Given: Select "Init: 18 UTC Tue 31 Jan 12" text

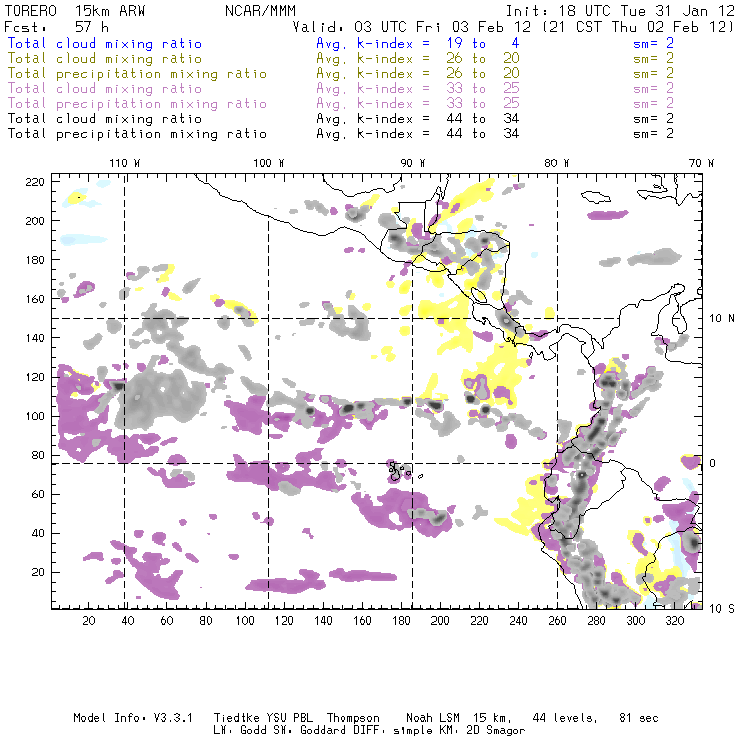Looking at the screenshot, I should pyautogui.click(x=620, y=11).
